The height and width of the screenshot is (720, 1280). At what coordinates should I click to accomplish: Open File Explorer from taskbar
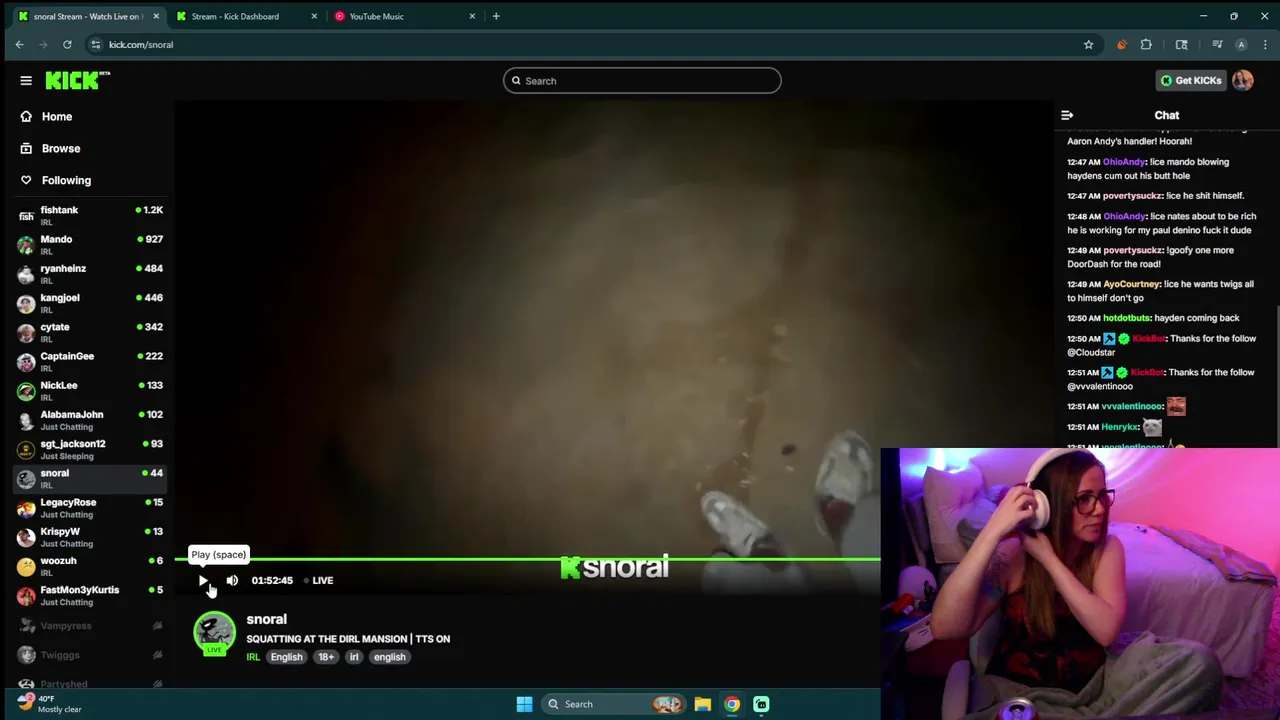point(703,704)
